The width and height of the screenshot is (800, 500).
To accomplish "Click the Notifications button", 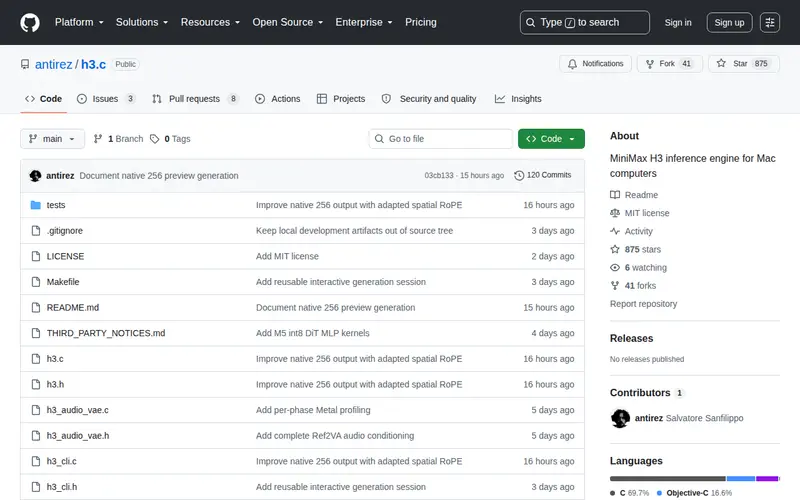I will (x=595, y=64).
